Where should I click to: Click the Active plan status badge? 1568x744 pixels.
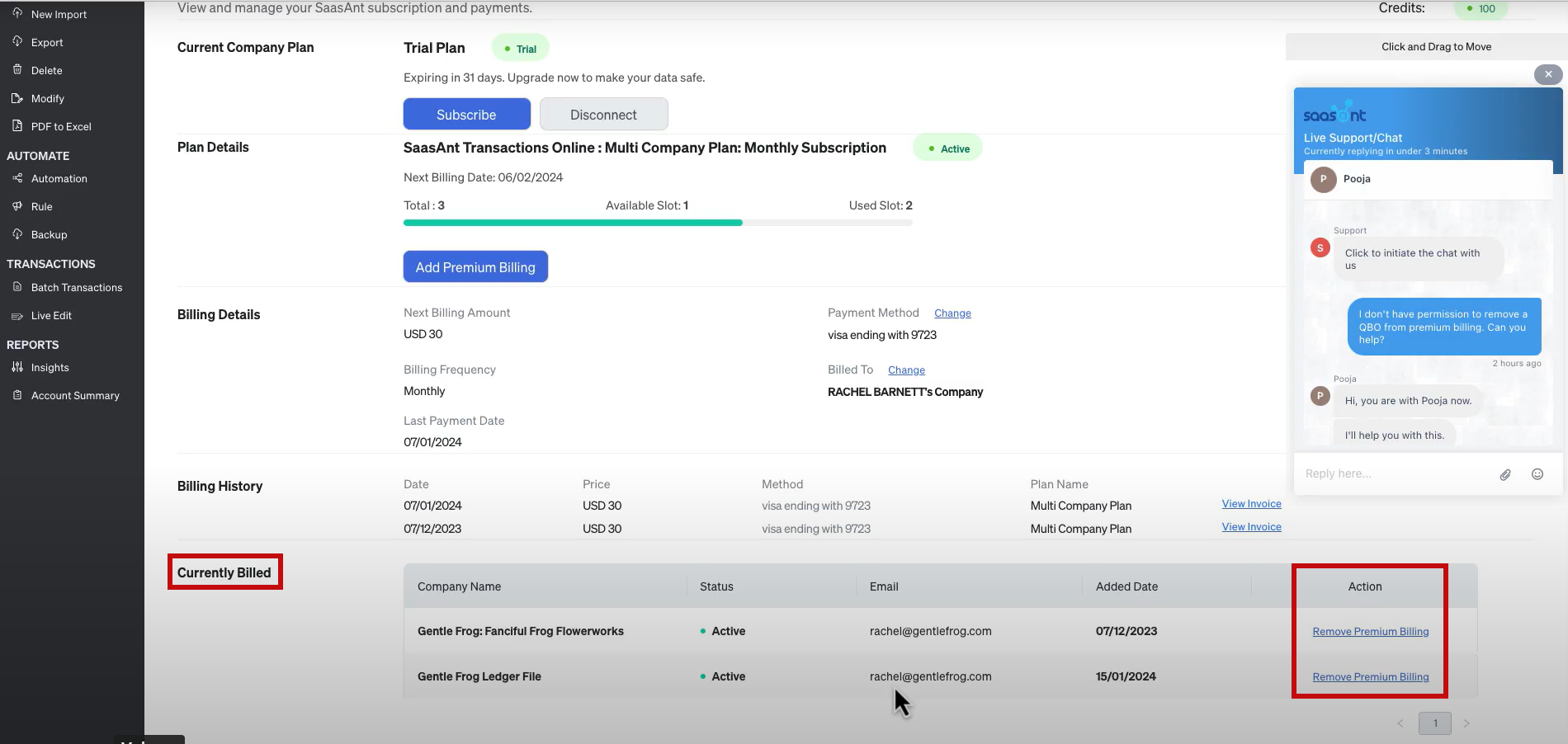click(948, 148)
